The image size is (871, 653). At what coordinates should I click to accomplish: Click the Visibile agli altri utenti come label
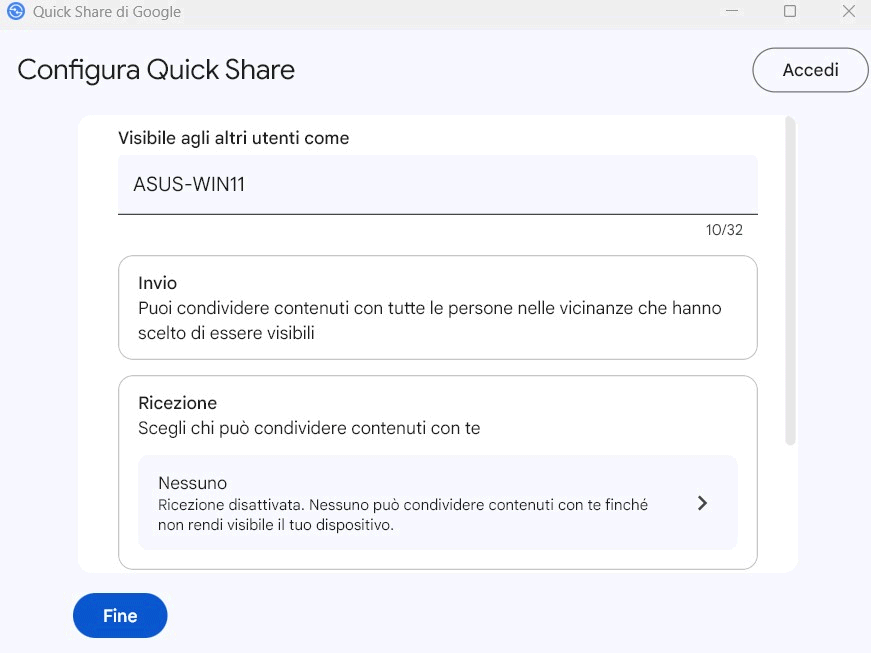click(x=234, y=138)
